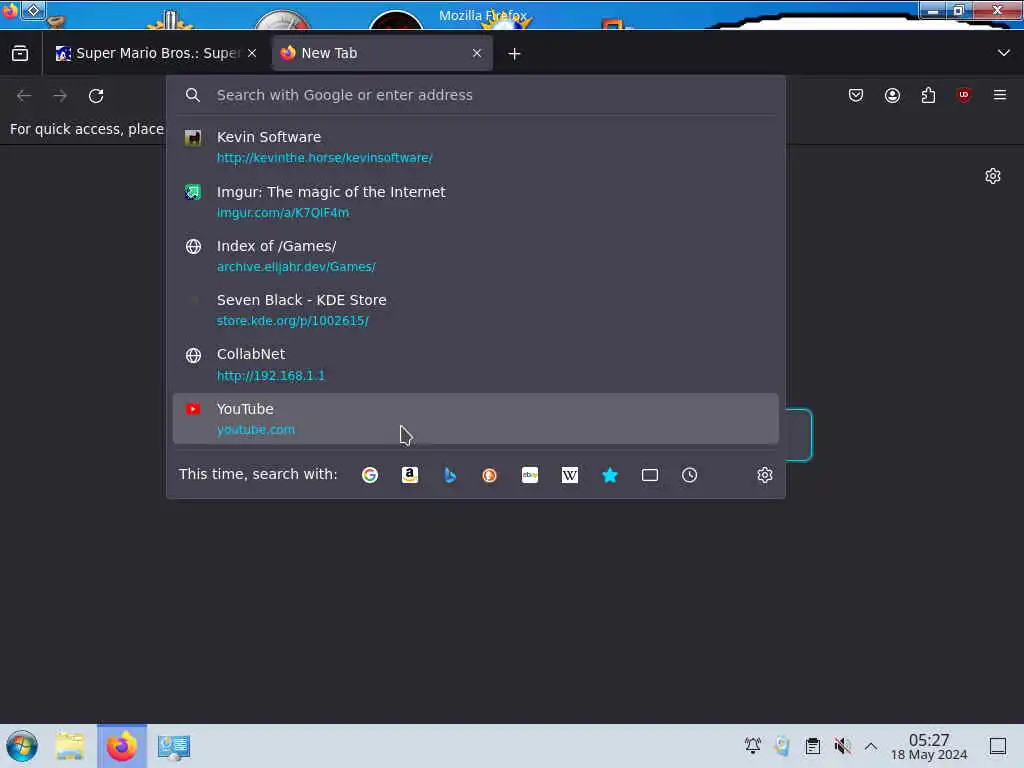Open the start menu orb

(22, 746)
